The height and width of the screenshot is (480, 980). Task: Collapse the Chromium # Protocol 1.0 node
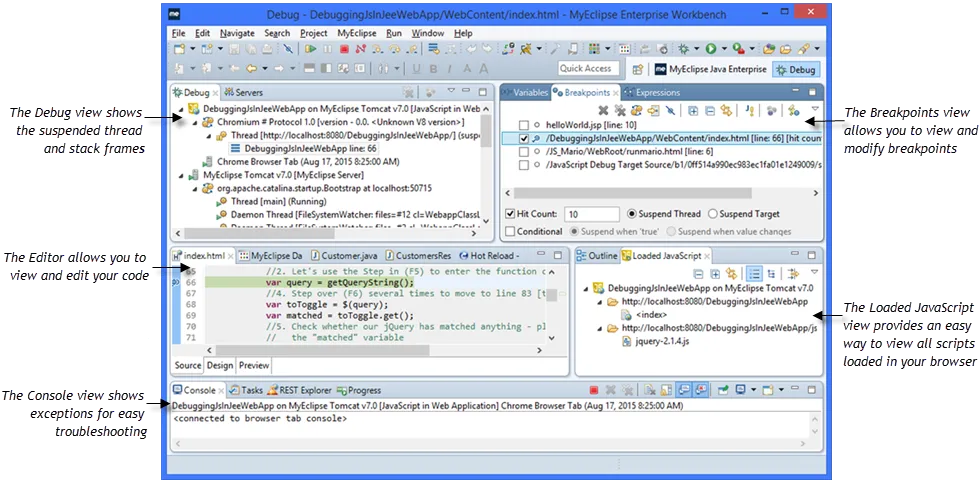(194, 122)
